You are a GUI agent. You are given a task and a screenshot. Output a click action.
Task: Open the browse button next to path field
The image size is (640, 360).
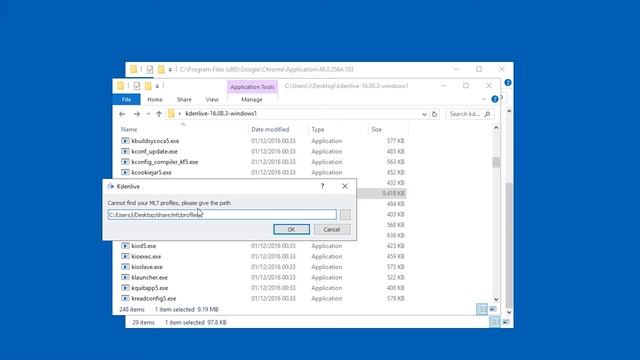click(345, 215)
